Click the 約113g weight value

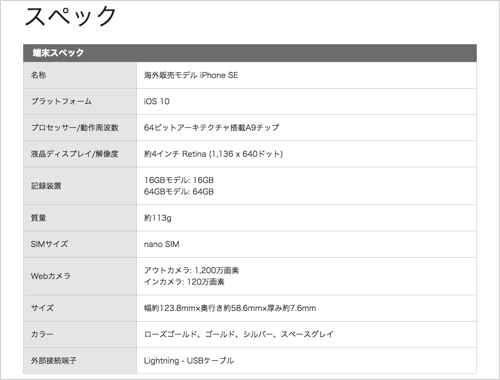pos(158,218)
